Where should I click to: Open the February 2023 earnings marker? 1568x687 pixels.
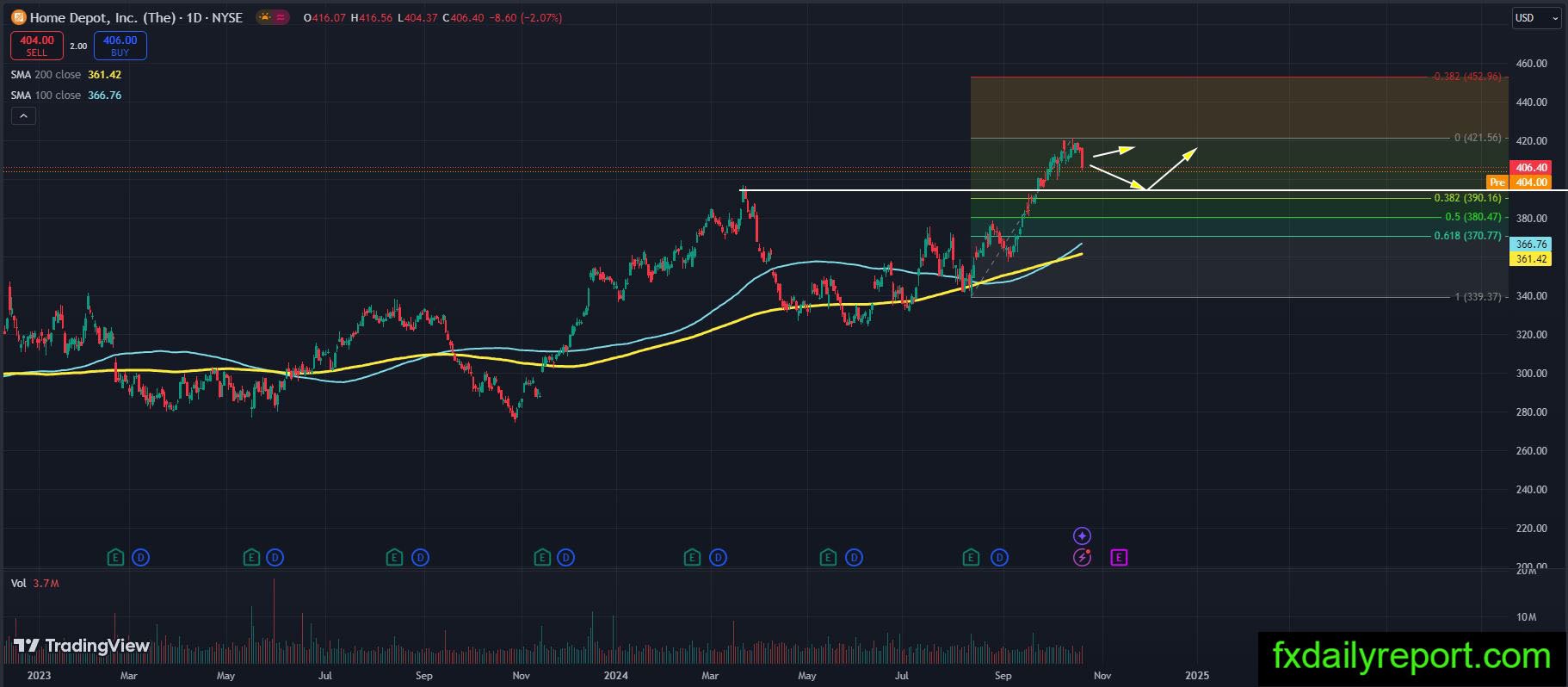click(115, 558)
